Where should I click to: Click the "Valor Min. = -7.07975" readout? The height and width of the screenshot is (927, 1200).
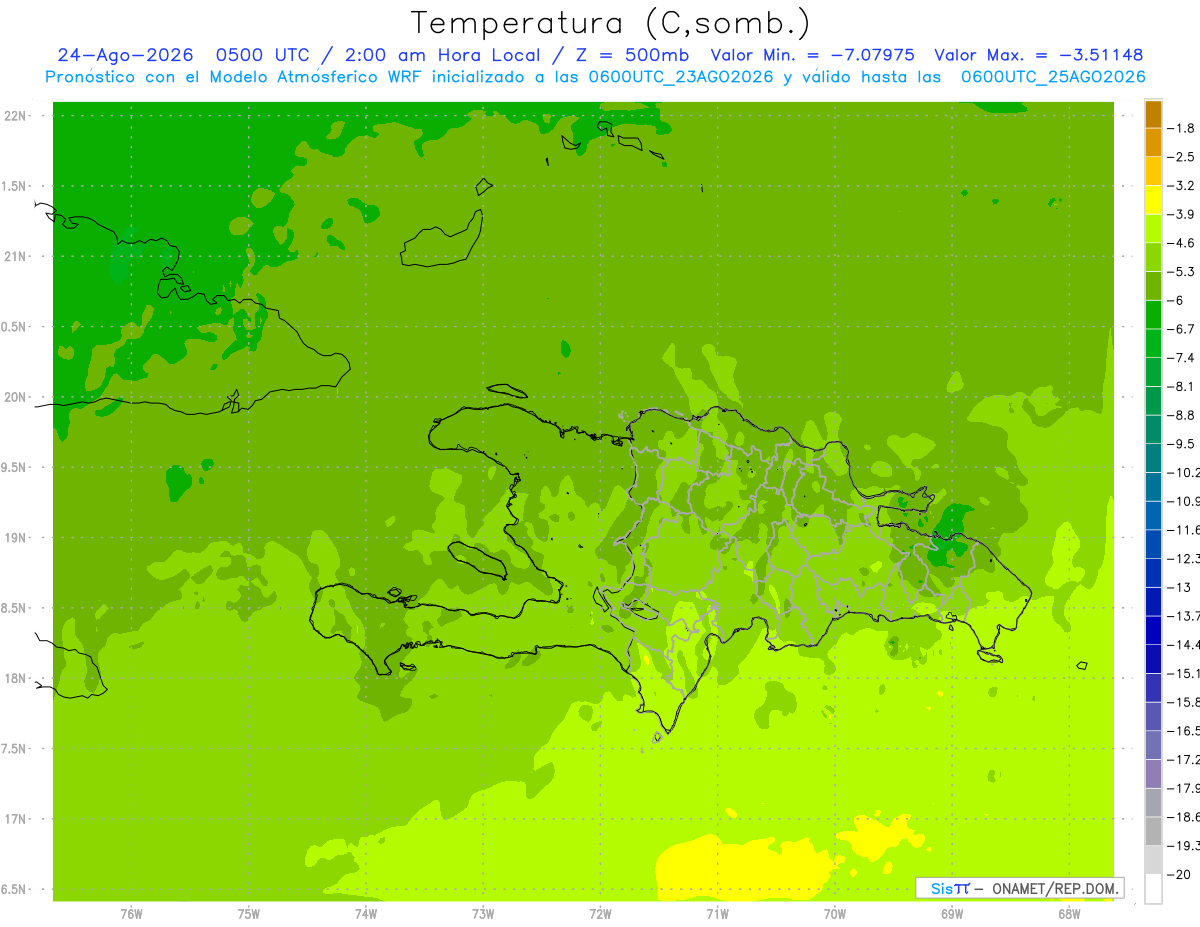pos(815,55)
